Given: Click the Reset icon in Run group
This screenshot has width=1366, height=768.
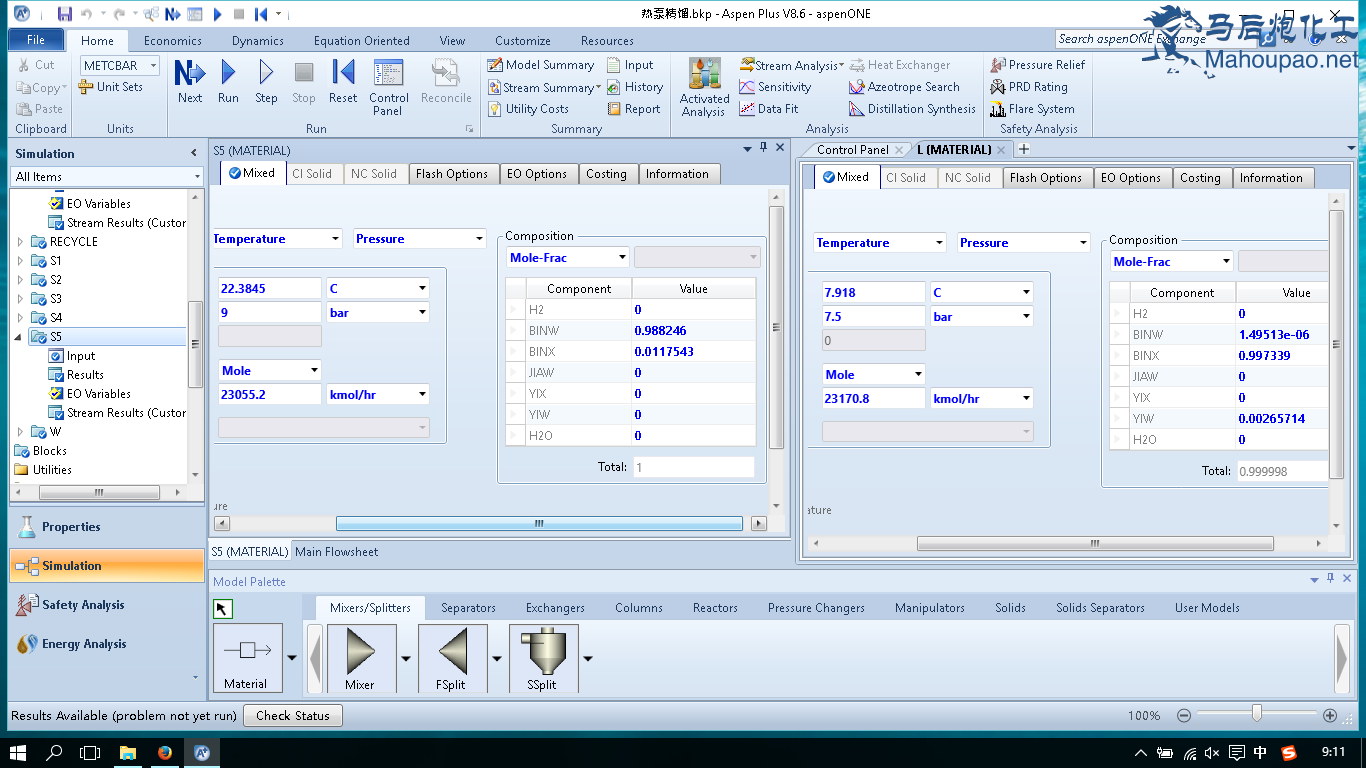Looking at the screenshot, I should click(343, 82).
